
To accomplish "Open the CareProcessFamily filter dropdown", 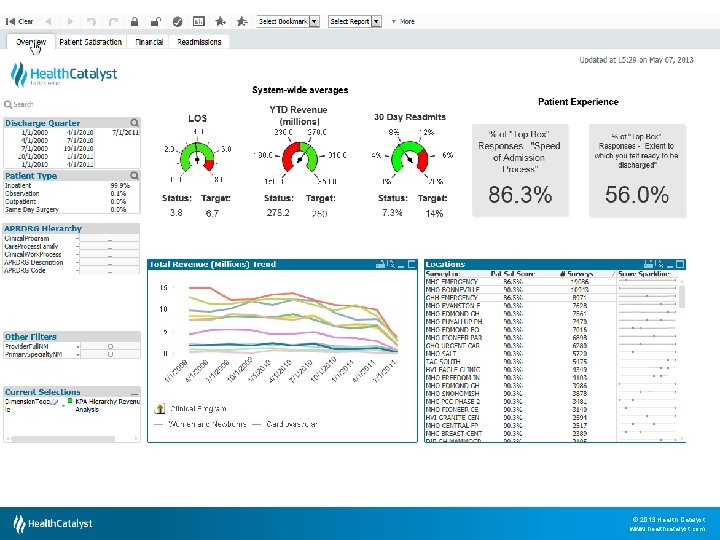I will point(78,247).
